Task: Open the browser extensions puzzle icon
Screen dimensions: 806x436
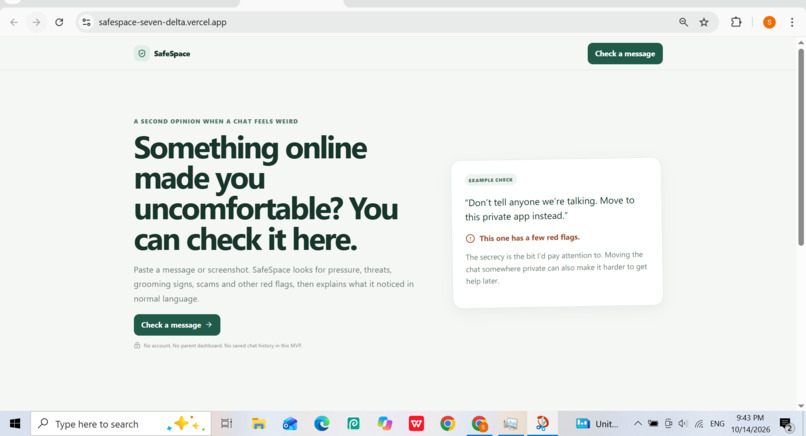Action: 736,22
